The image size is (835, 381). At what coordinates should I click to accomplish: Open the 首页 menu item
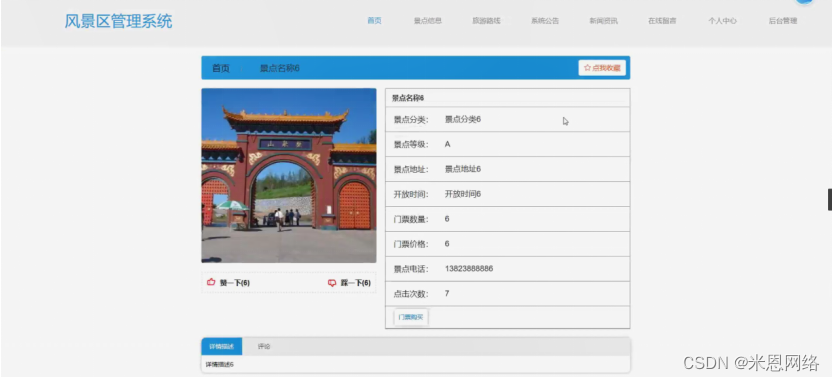374,21
